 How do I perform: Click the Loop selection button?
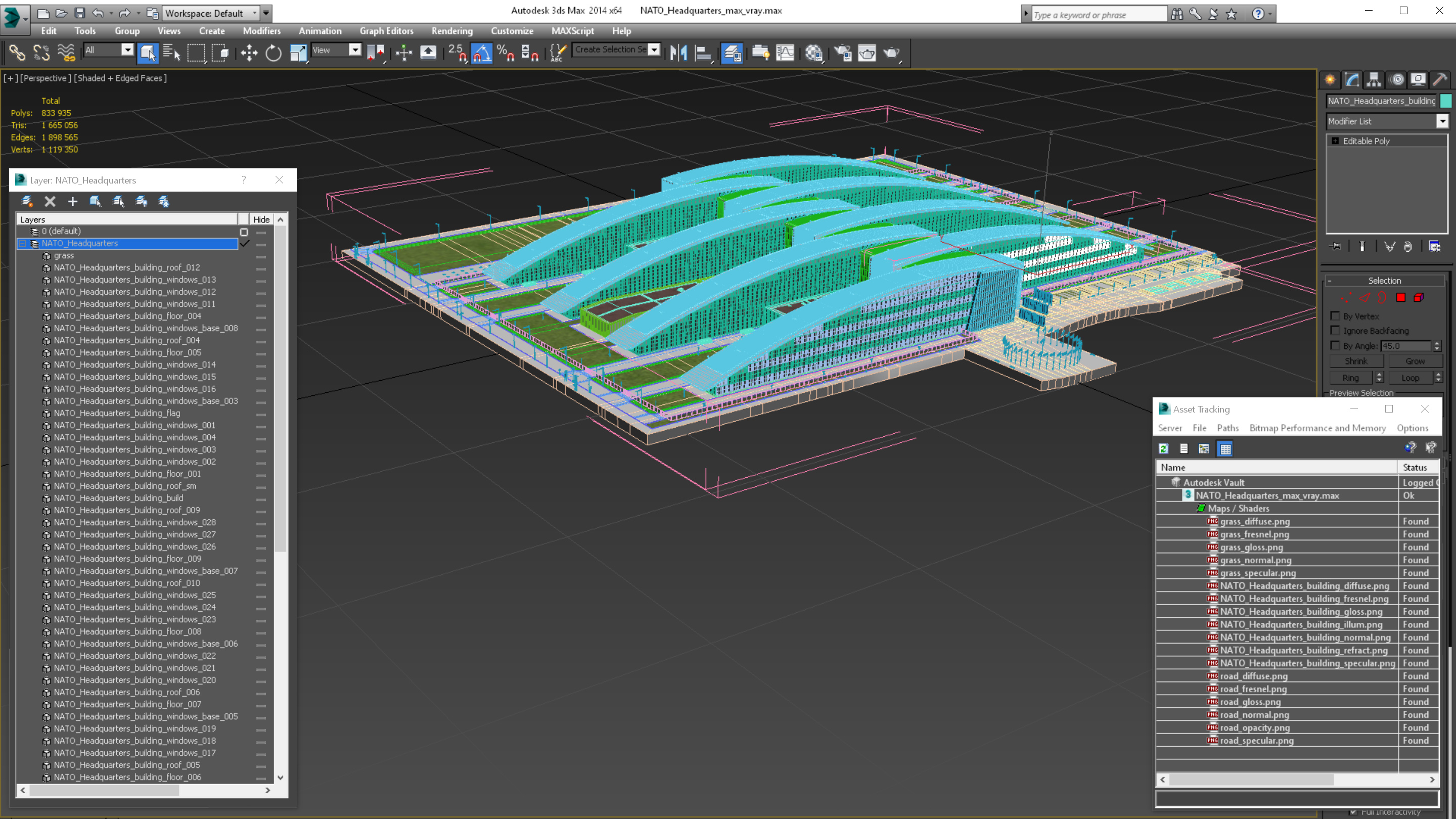pos(1410,378)
